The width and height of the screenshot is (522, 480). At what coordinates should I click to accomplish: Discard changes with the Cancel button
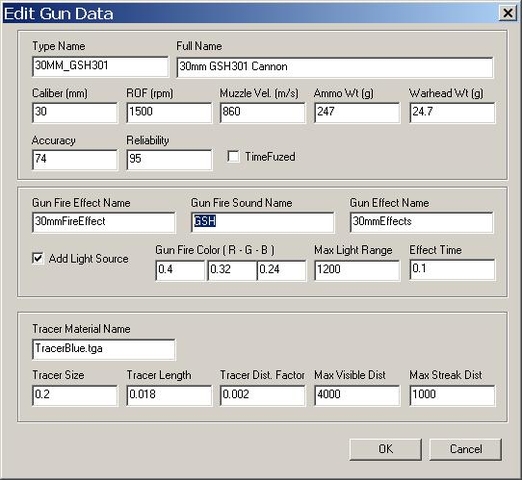[x=465, y=449]
